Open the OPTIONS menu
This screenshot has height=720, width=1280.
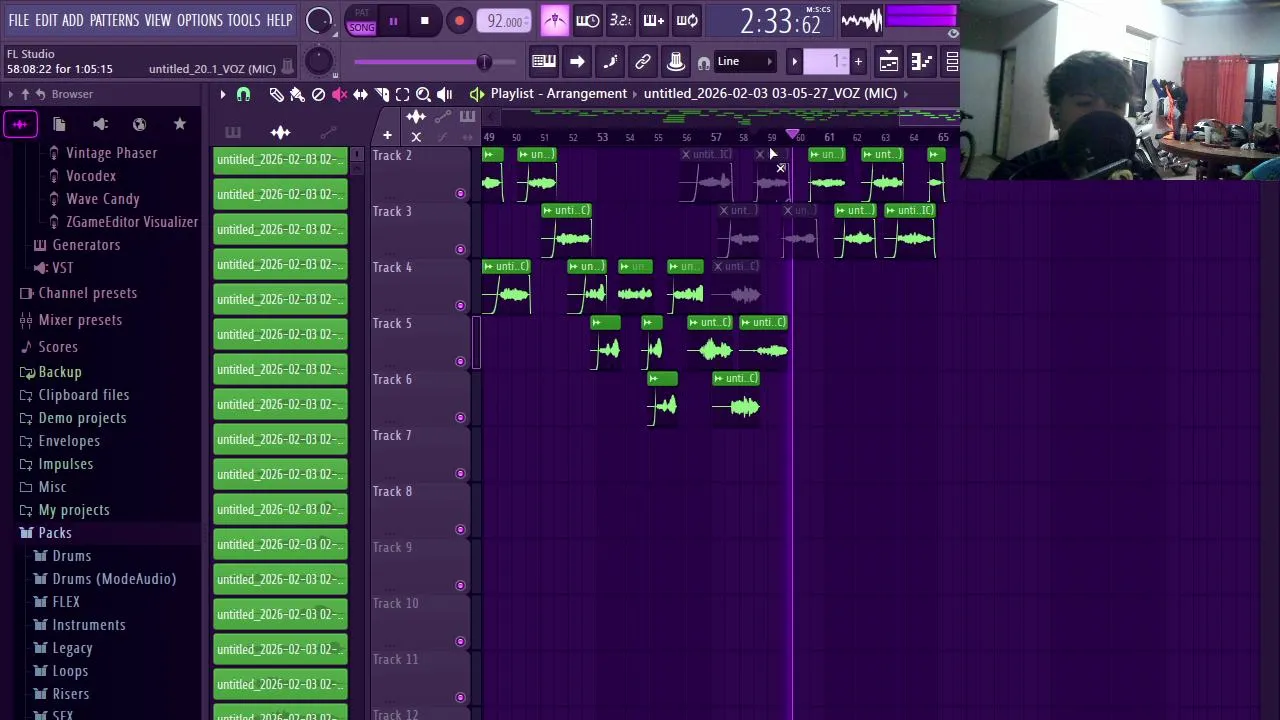coord(200,20)
